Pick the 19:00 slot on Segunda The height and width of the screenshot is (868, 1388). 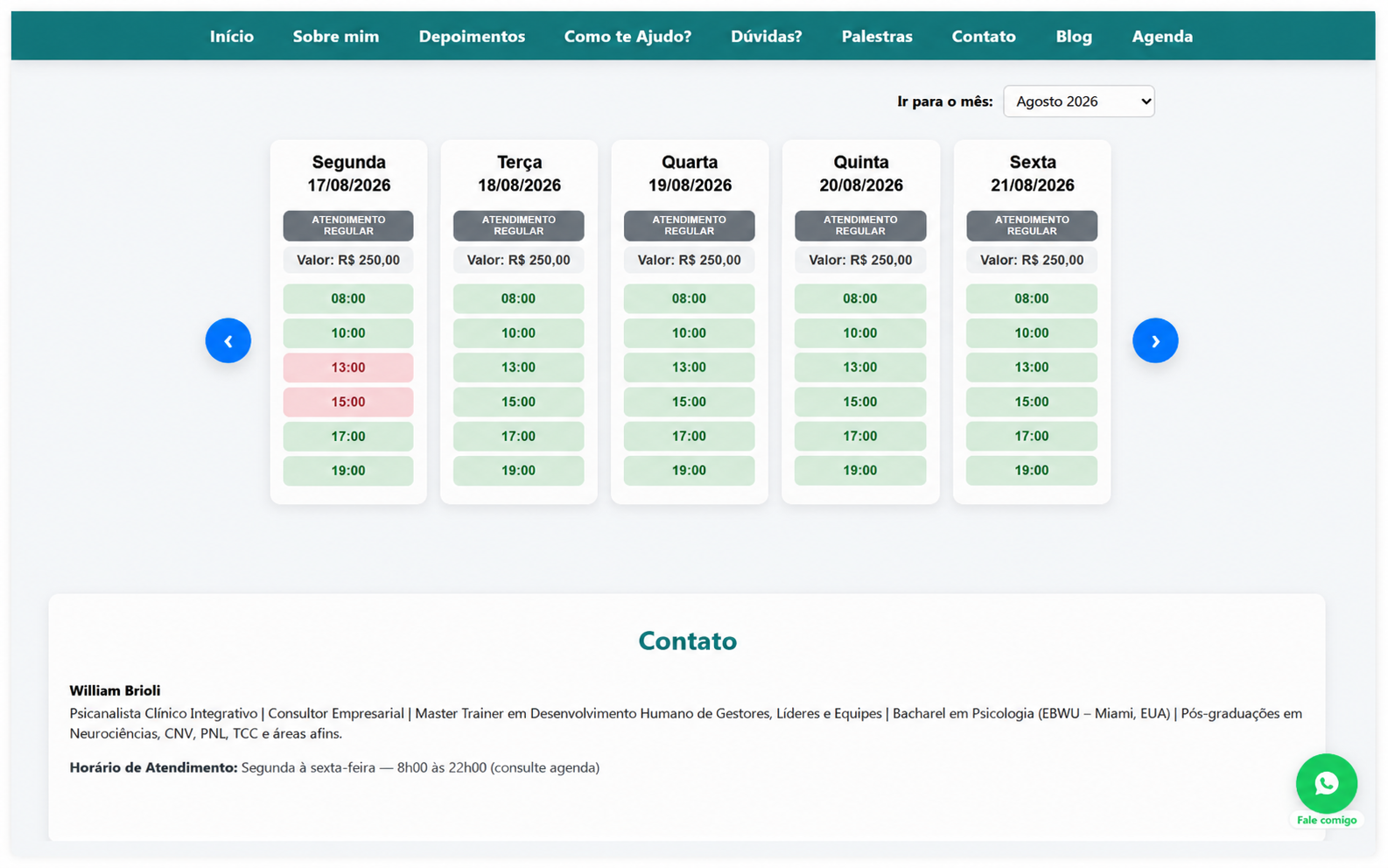[x=348, y=471]
